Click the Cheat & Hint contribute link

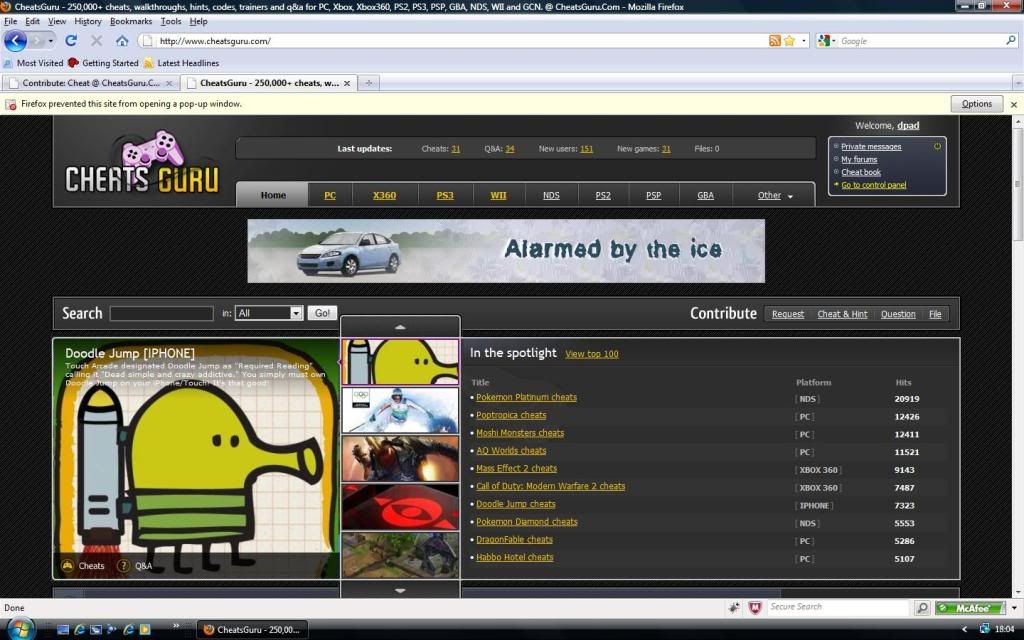click(842, 314)
